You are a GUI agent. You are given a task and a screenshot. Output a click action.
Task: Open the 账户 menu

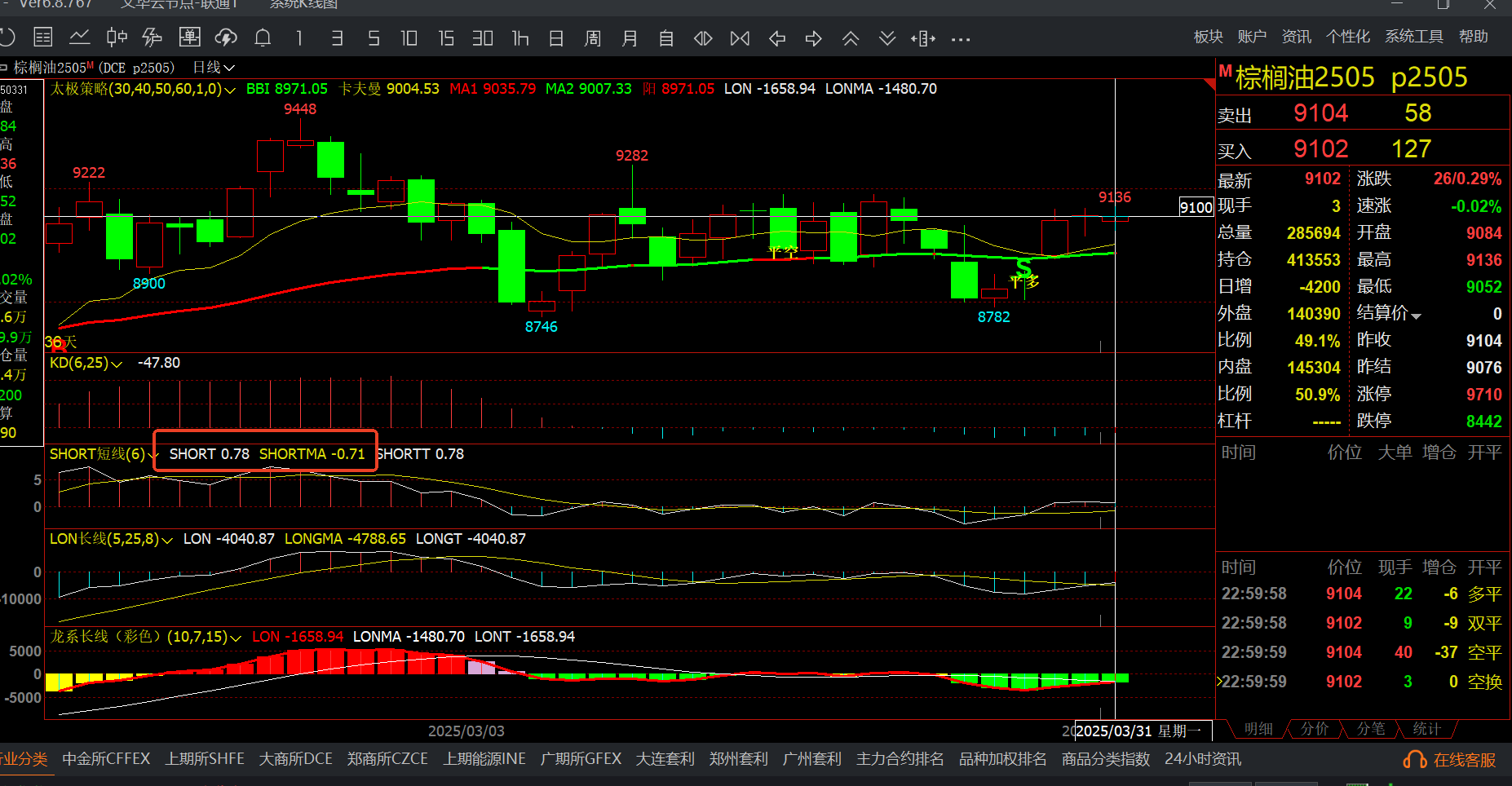tap(1252, 37)
